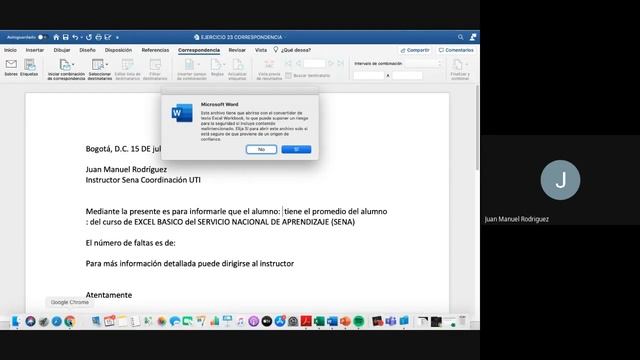640x360 pixels.
Task: Click the Compartir button
Action: pyautogui.click(x=415, y=50)
